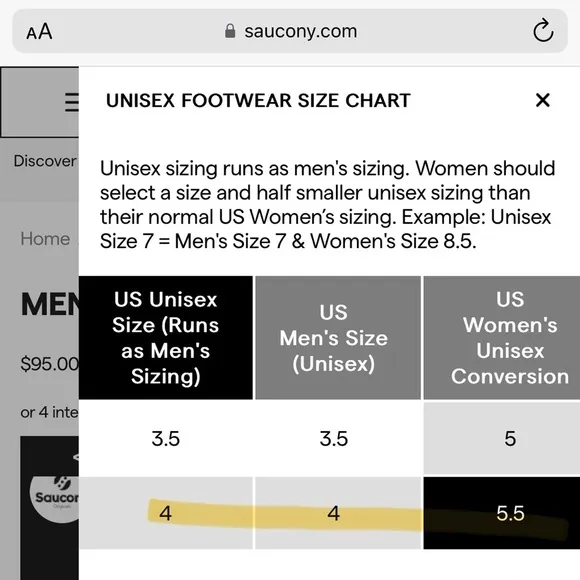Viewport: 580px width, 580px height.
Task: Tap women's conversion size 5 cell
Action: tap(502, 438)
